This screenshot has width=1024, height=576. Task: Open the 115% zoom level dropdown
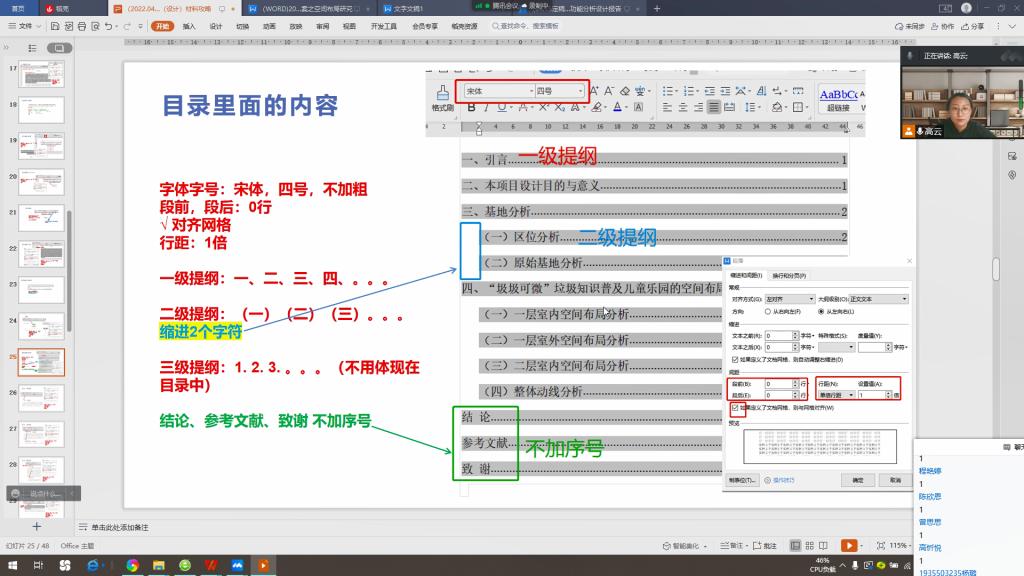[x=900, y=545]
